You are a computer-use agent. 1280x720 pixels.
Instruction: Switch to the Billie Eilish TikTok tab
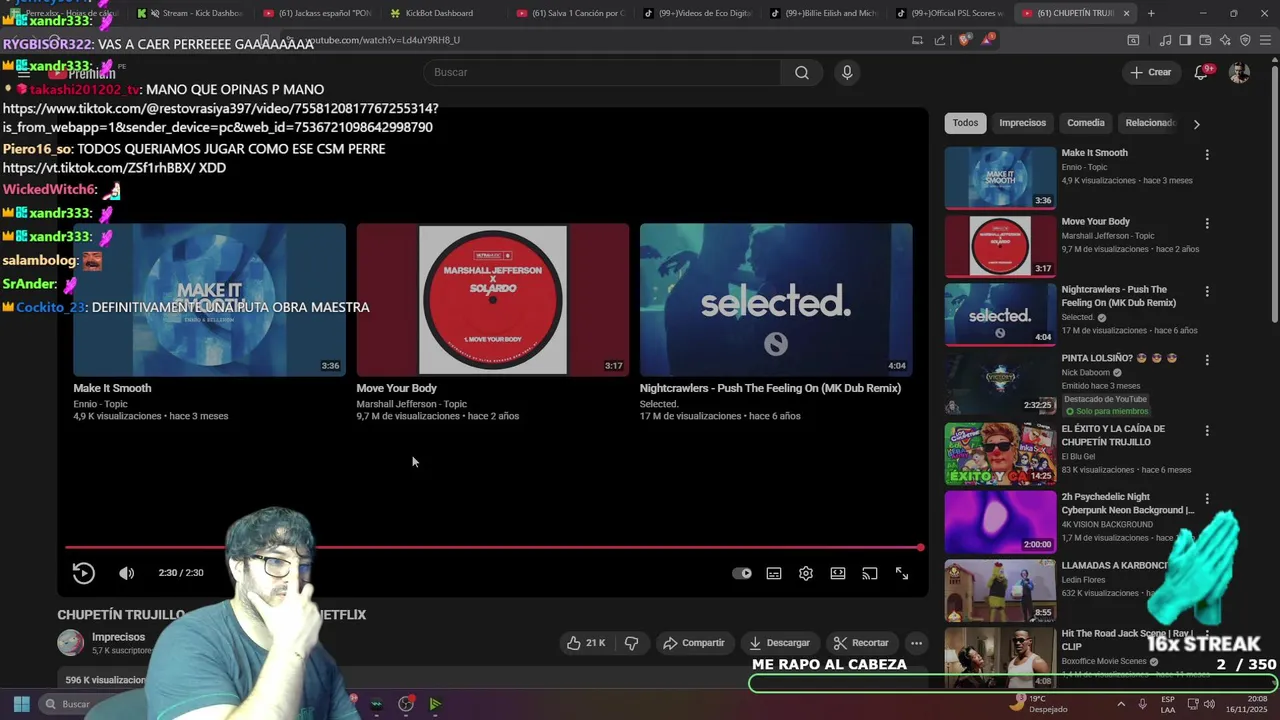[x=825, y=13]
